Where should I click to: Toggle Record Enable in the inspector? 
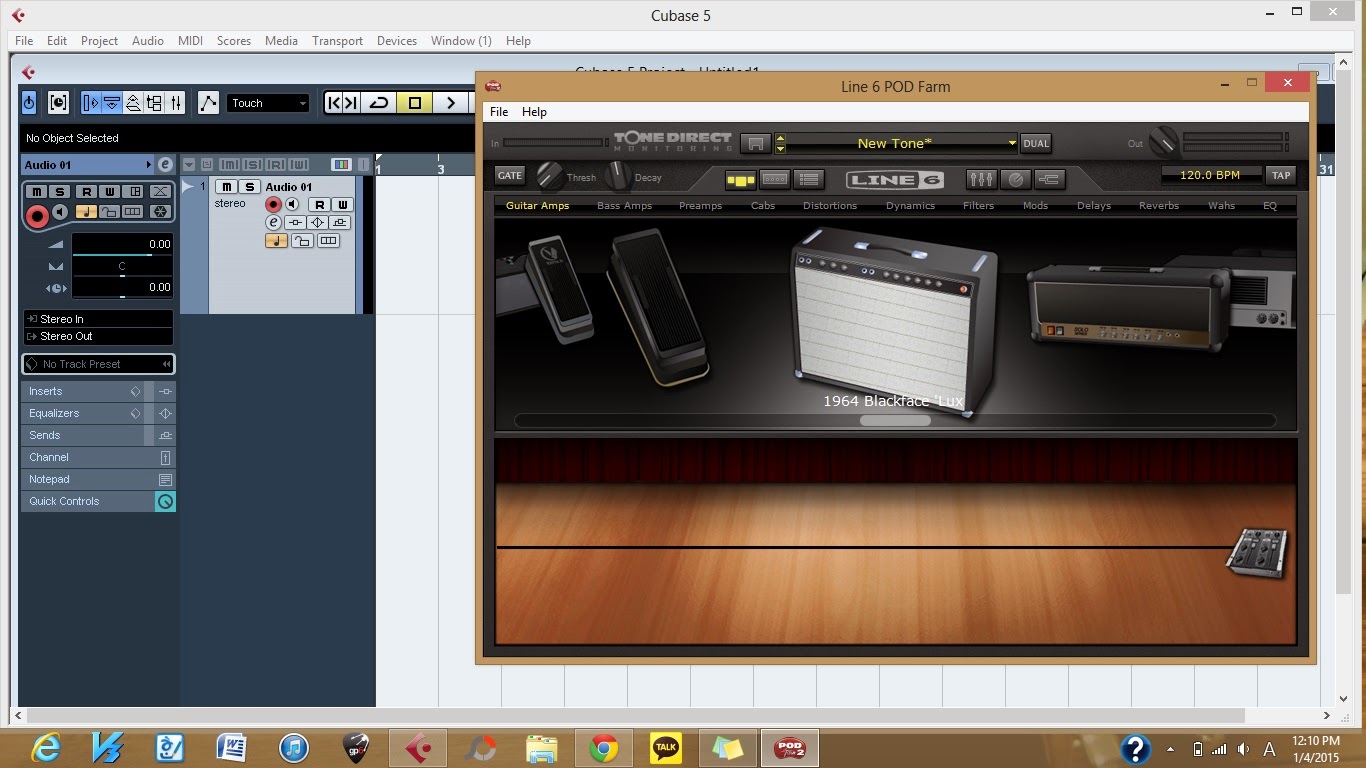coord(37,215)
